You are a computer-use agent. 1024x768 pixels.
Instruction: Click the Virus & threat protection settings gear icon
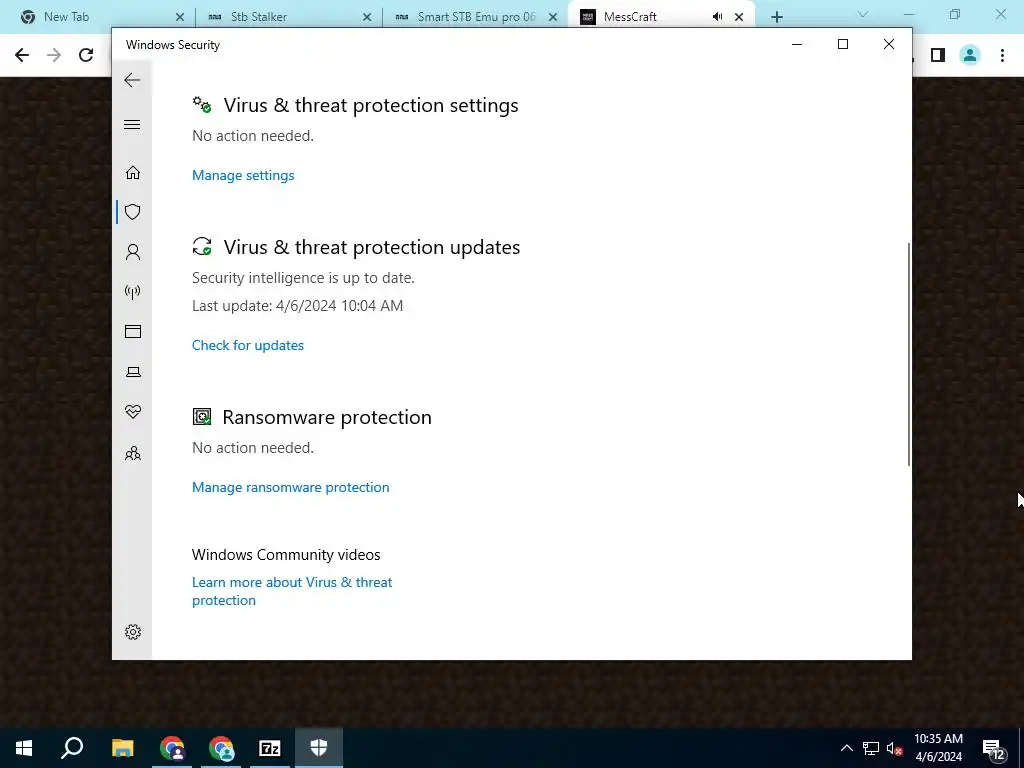(202, 104)
